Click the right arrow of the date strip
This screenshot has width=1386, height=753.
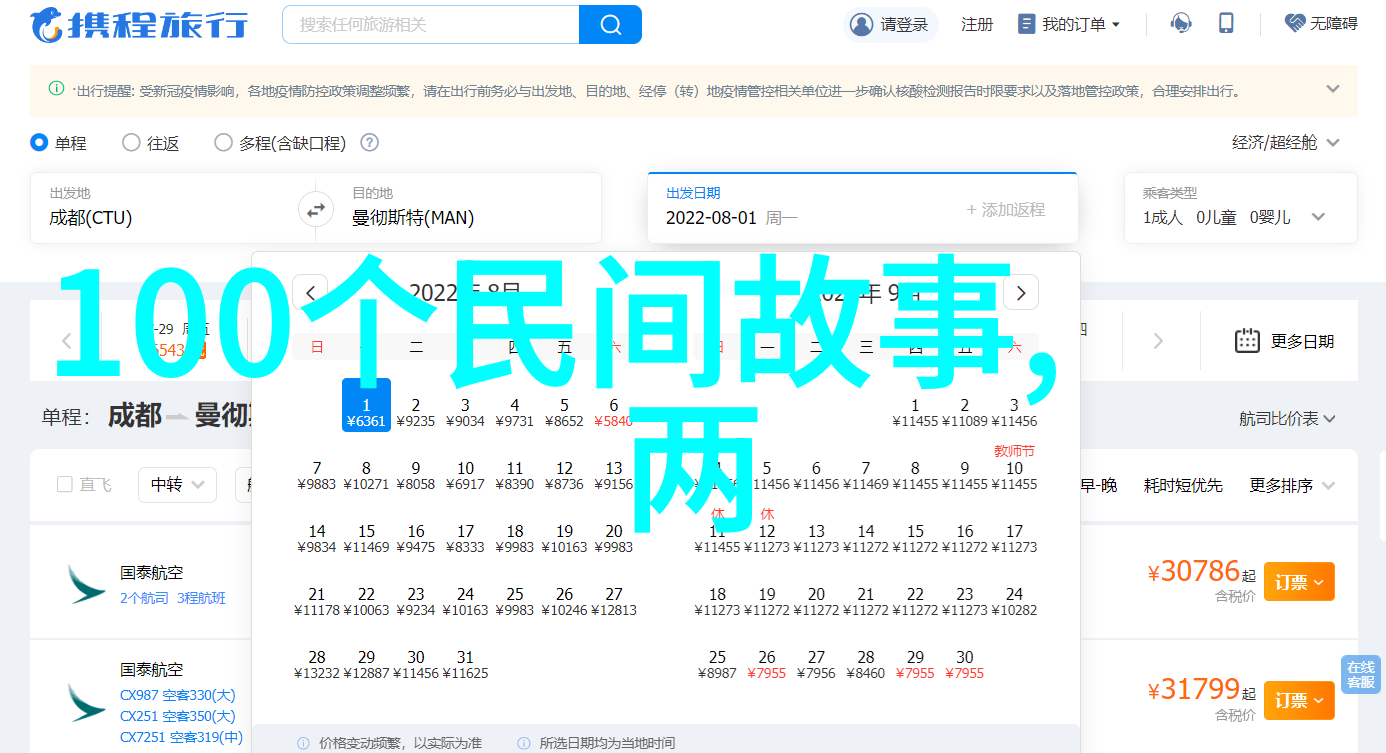point(1158,341)
